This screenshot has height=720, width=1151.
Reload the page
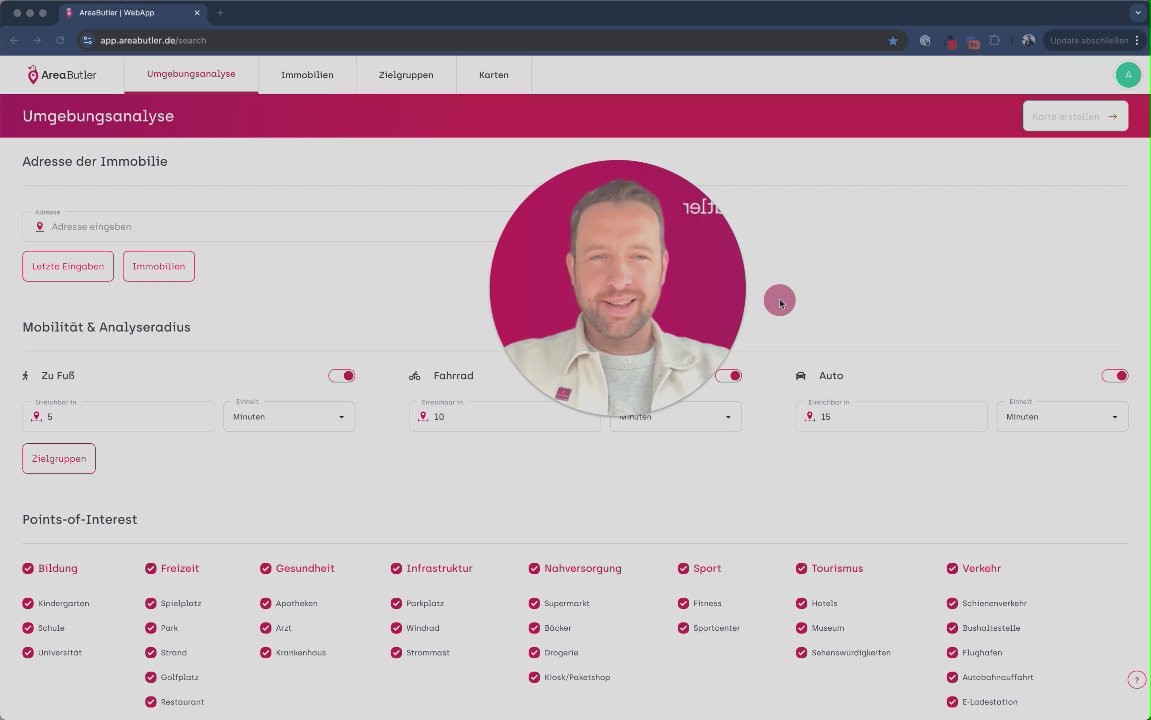[60, 40]
